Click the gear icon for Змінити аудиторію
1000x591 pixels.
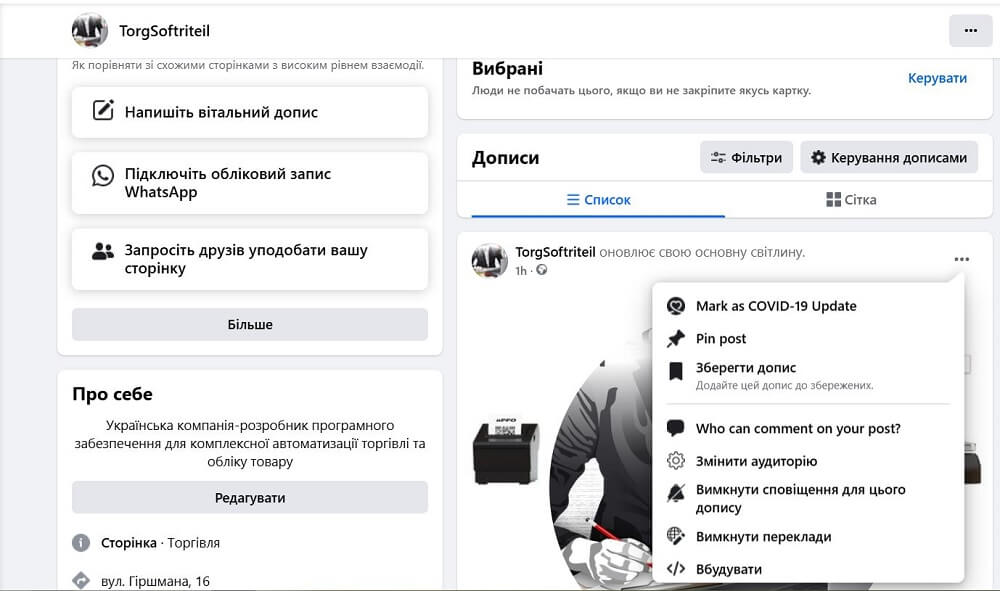[676, 461]
